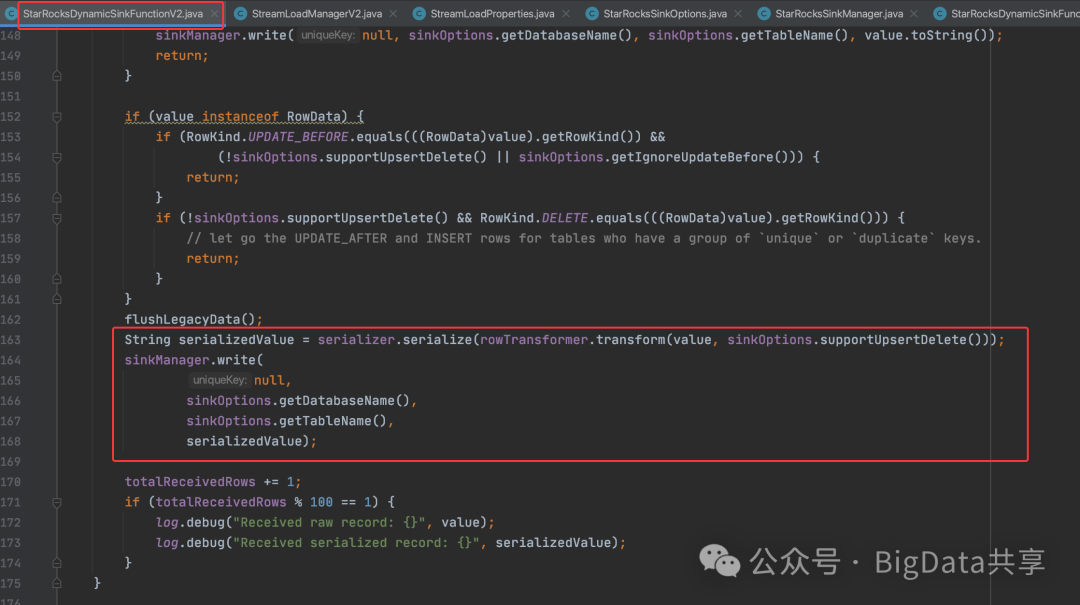The height and width of the screenshot is (605, 1080).
Task: Click the UPDATE_BEFORE constant on line 153
Action: point(298,137)
